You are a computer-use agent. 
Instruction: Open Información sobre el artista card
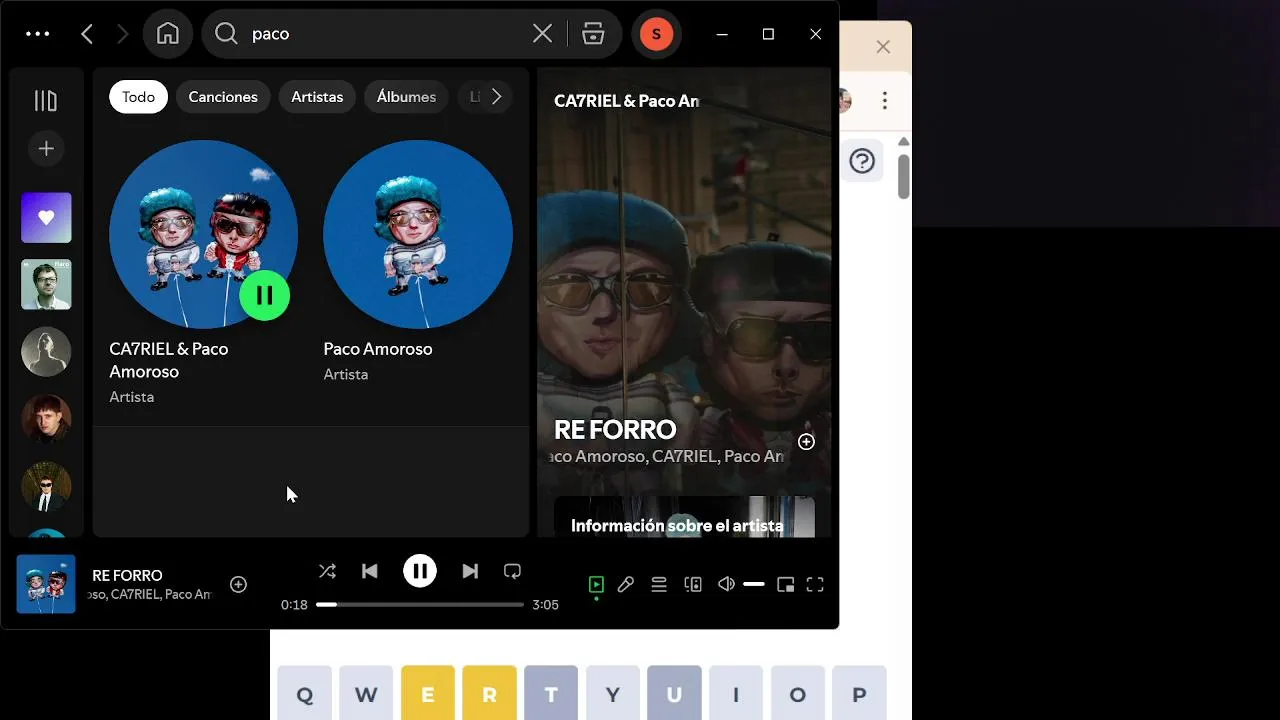(x=684, y=517)
